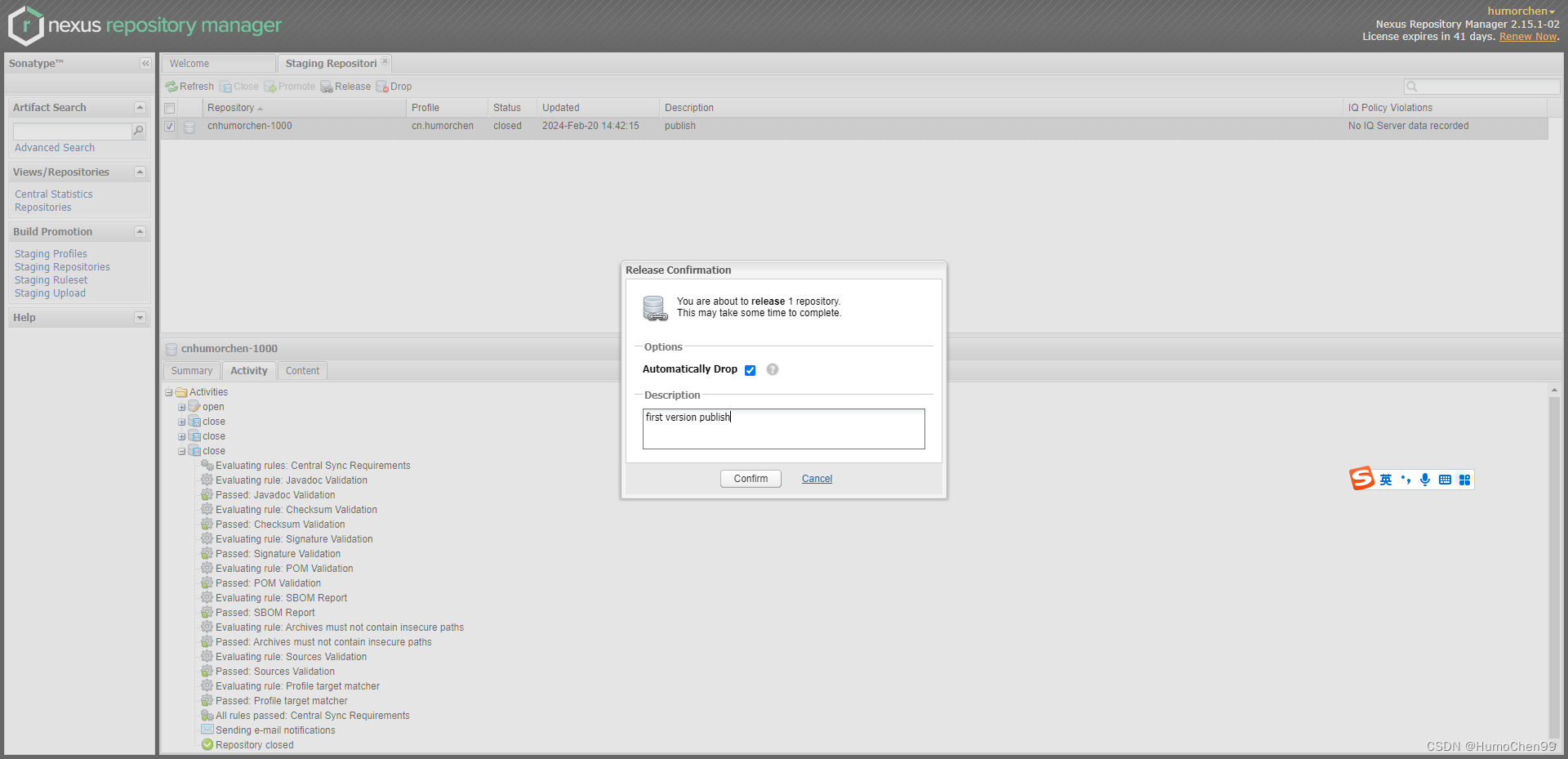
Task: Collapse the Activities tree node
Action: [x=169, y=393]
